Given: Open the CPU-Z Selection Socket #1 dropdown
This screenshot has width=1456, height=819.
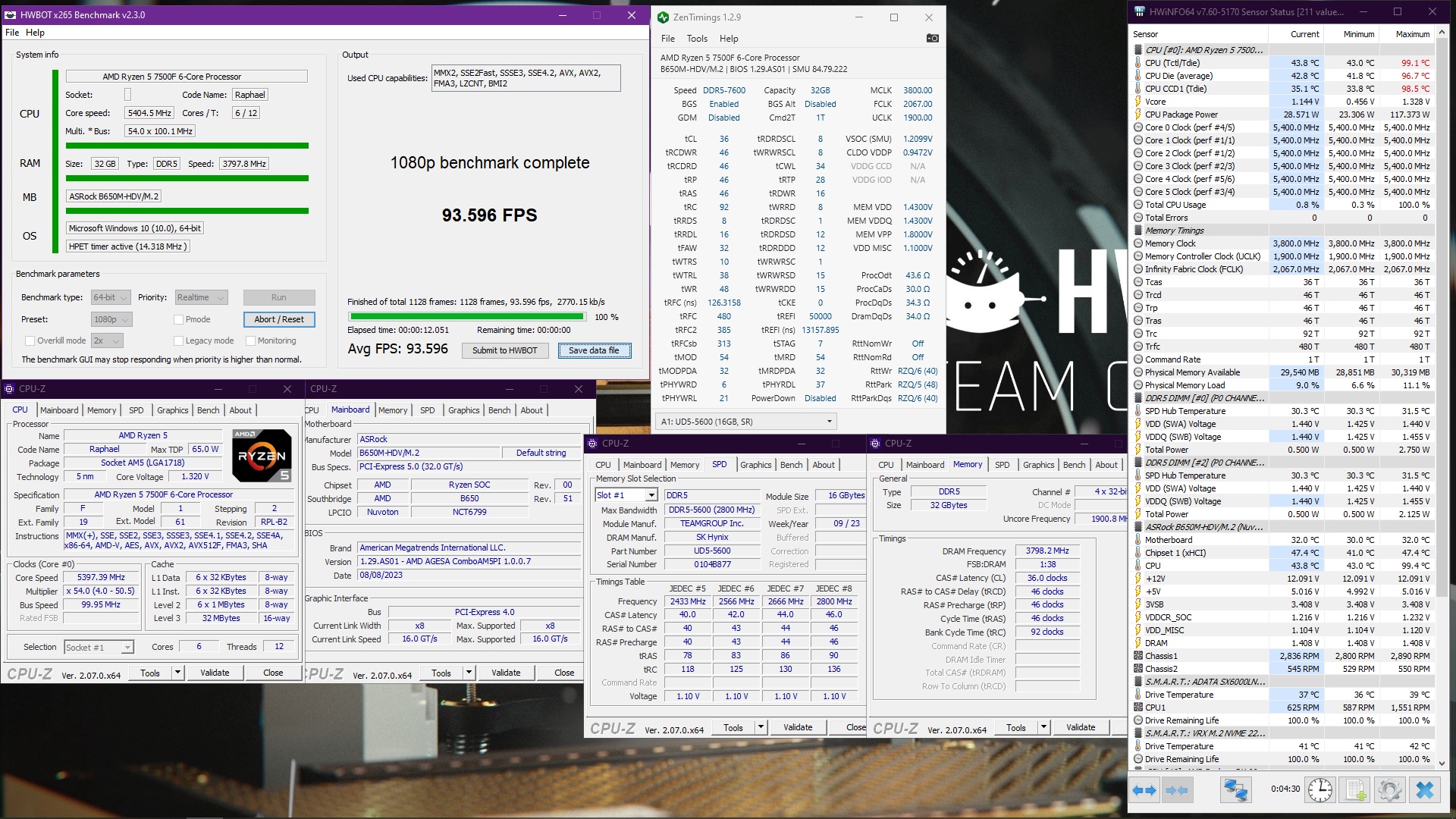Looking at the screenshot, I should (99, 647).
